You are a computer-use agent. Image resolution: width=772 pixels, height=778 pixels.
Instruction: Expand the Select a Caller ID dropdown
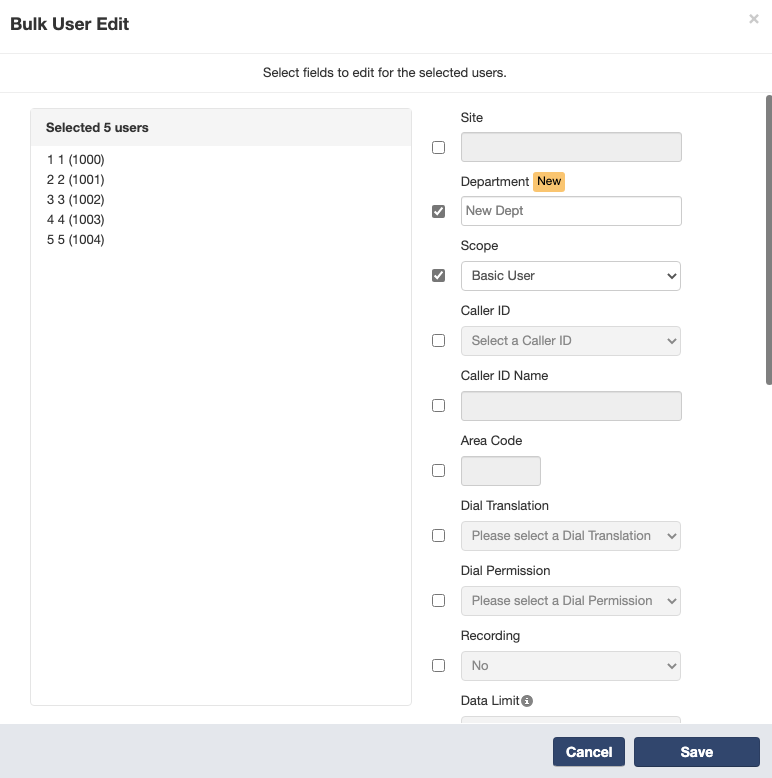pyautogui.click(x=571, y=341)
